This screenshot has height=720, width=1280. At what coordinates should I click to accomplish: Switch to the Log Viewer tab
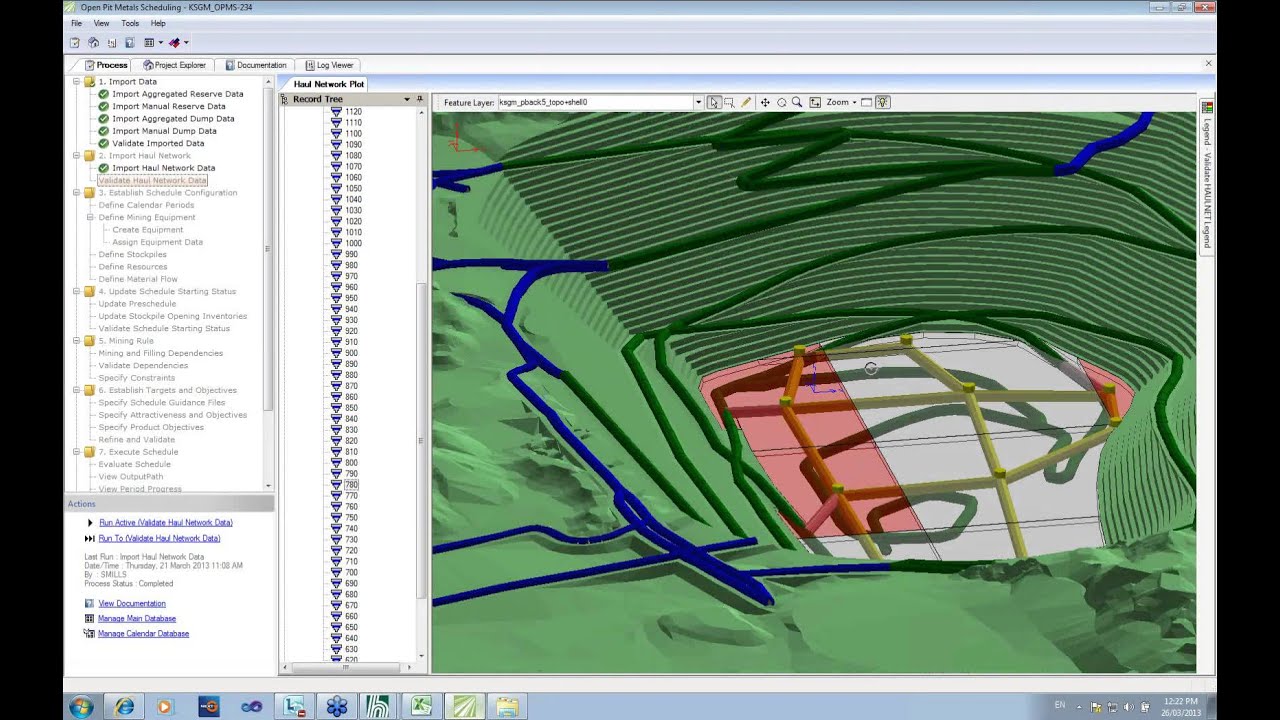point(329,65)
